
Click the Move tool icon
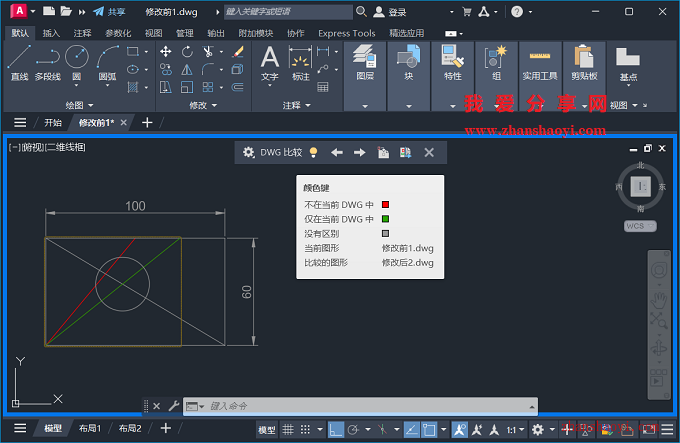(165, 52)
